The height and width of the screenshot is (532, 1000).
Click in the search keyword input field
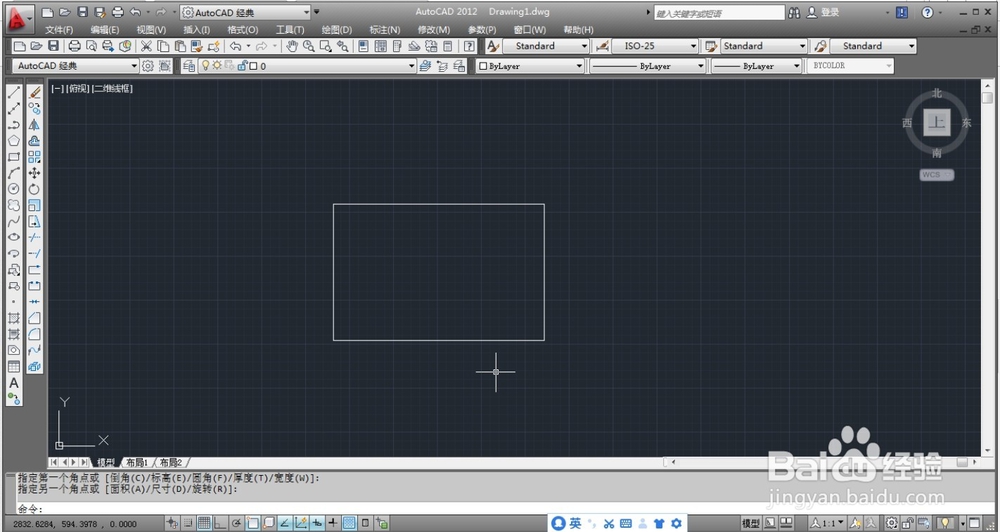719,13
